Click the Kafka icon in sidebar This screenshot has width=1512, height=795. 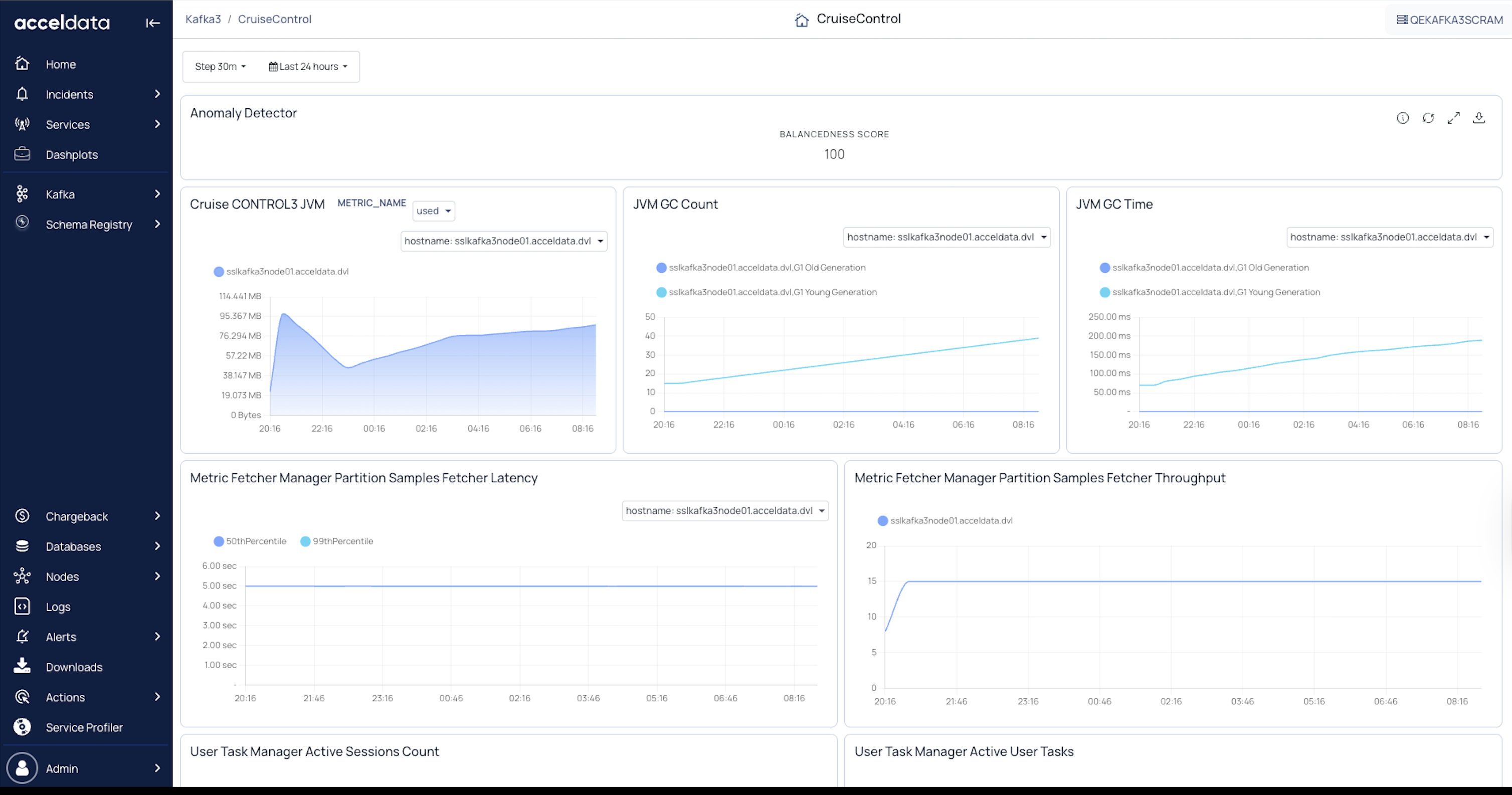22,193
